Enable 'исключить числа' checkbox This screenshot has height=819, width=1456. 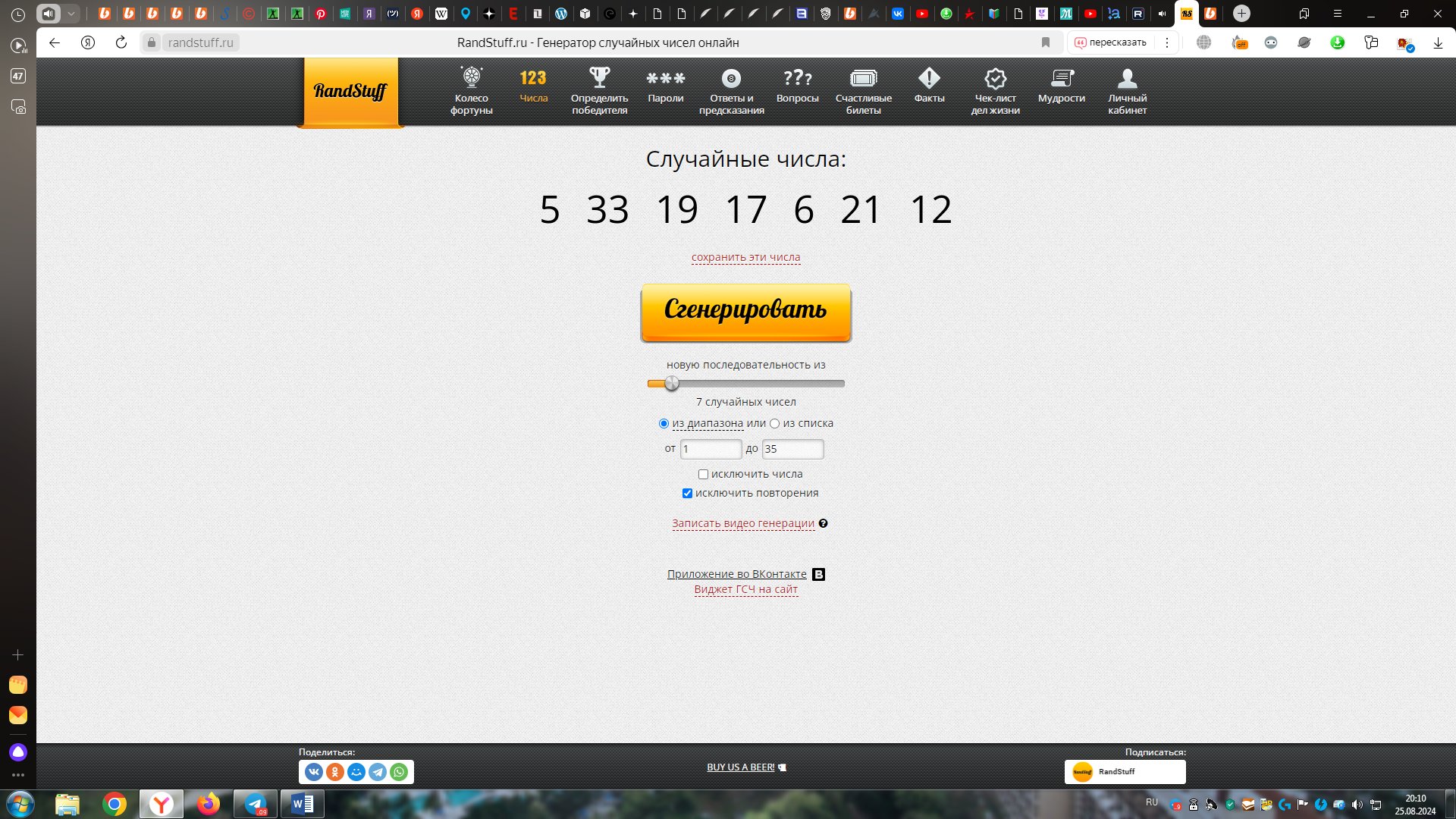(703, 475)
